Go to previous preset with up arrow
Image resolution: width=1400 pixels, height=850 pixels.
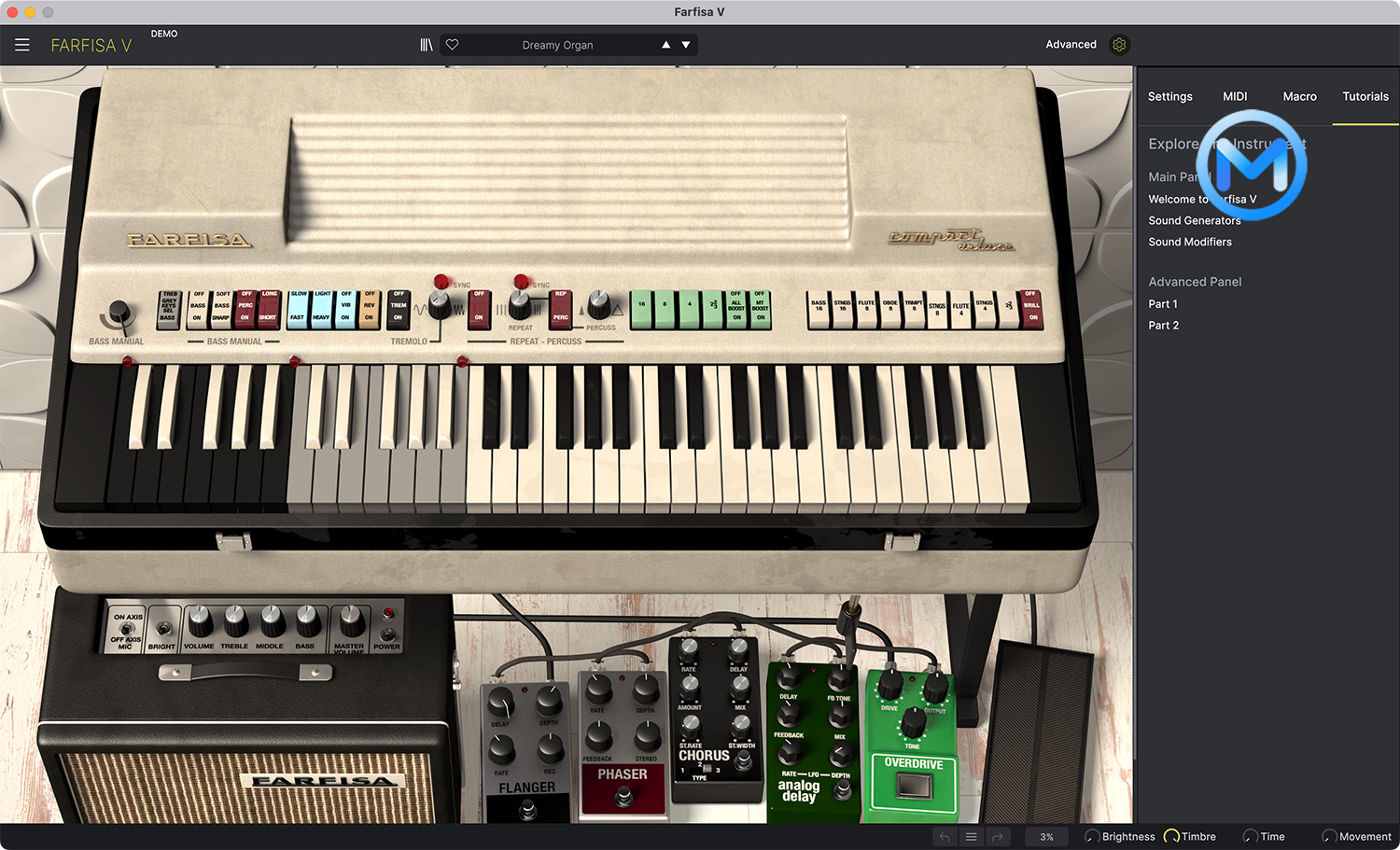coord(665,45)
